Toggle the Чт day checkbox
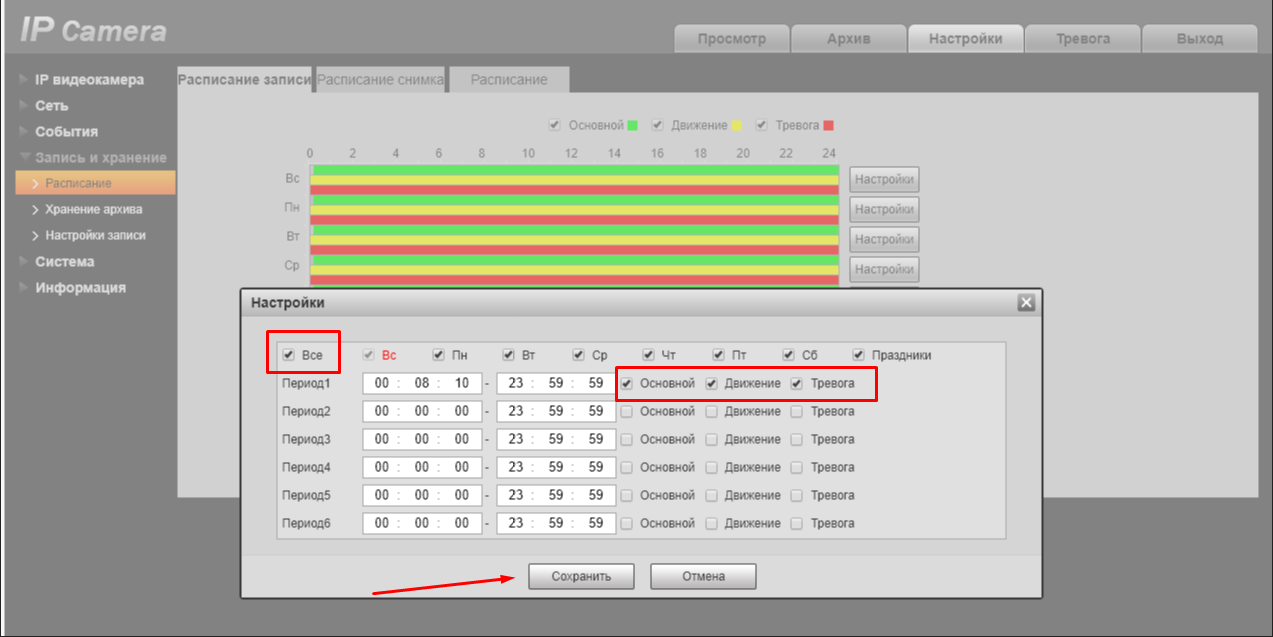This screenshot has height=637, width=1273. pyautogui.click(x=648, y=355)
